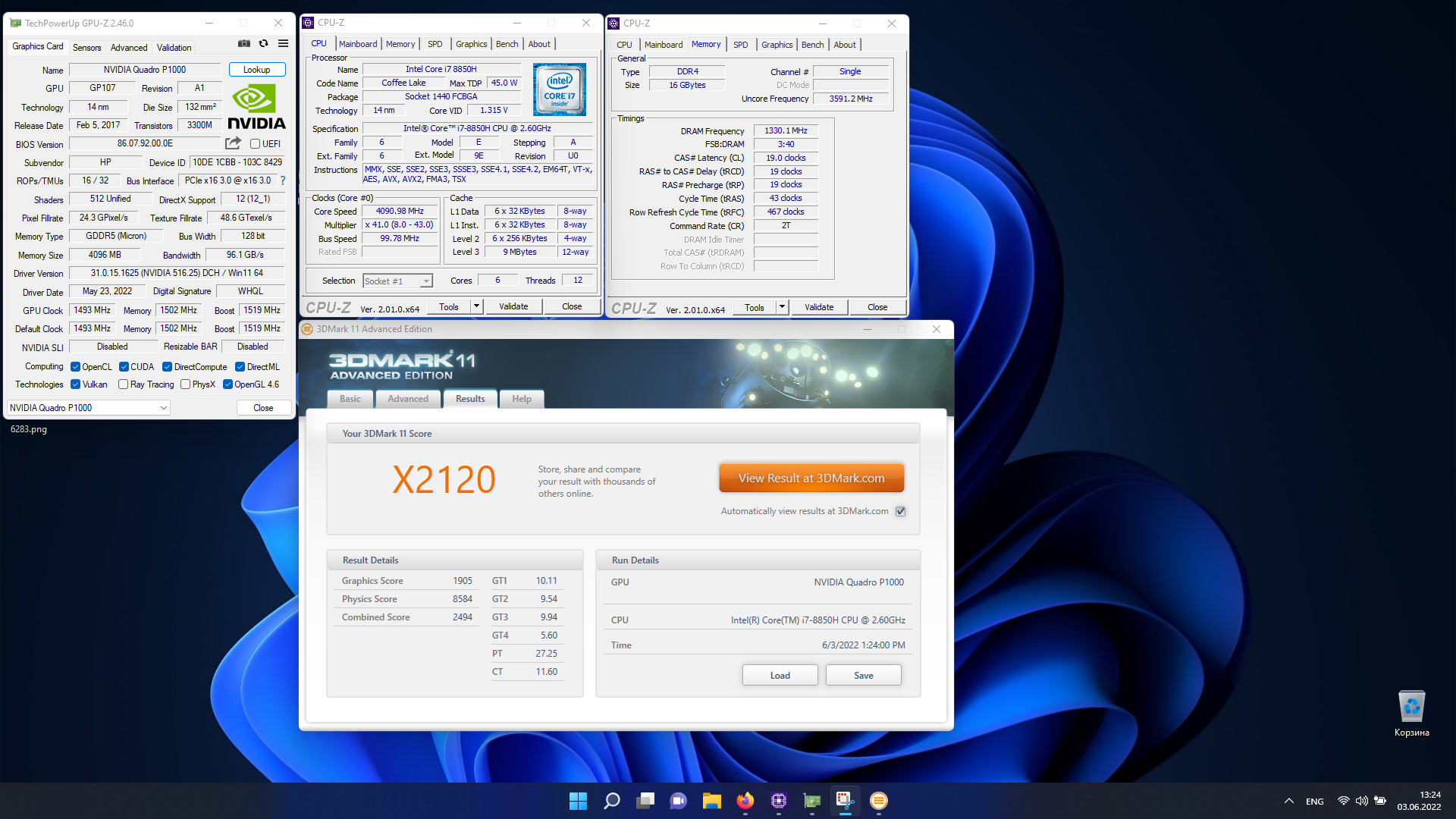Click Tools button in CPU-Z Memory window
Image resolution: width=1456 pixels, height=819 pixels.
coord(755,307)
